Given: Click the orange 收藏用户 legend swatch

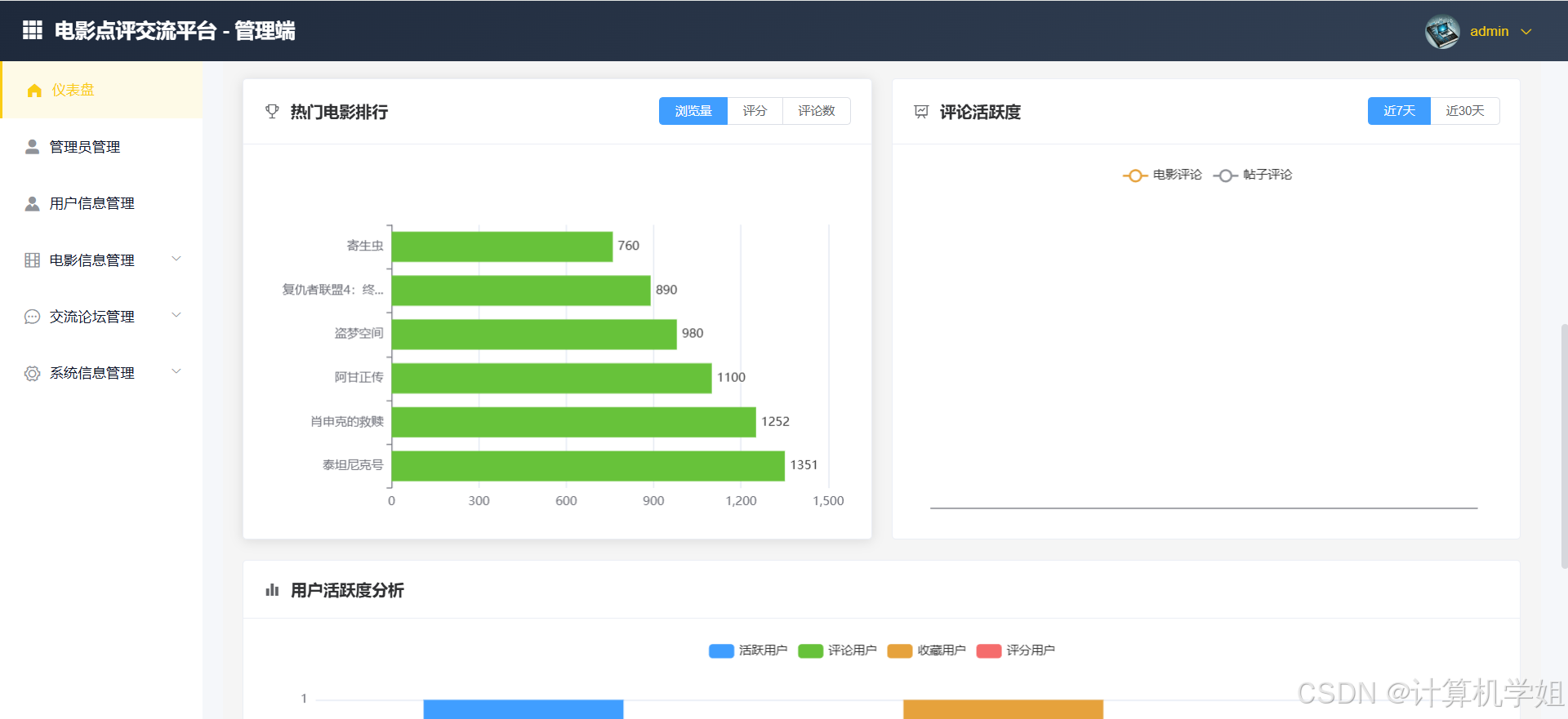Looking at the screenshot, I should point(899,650).
